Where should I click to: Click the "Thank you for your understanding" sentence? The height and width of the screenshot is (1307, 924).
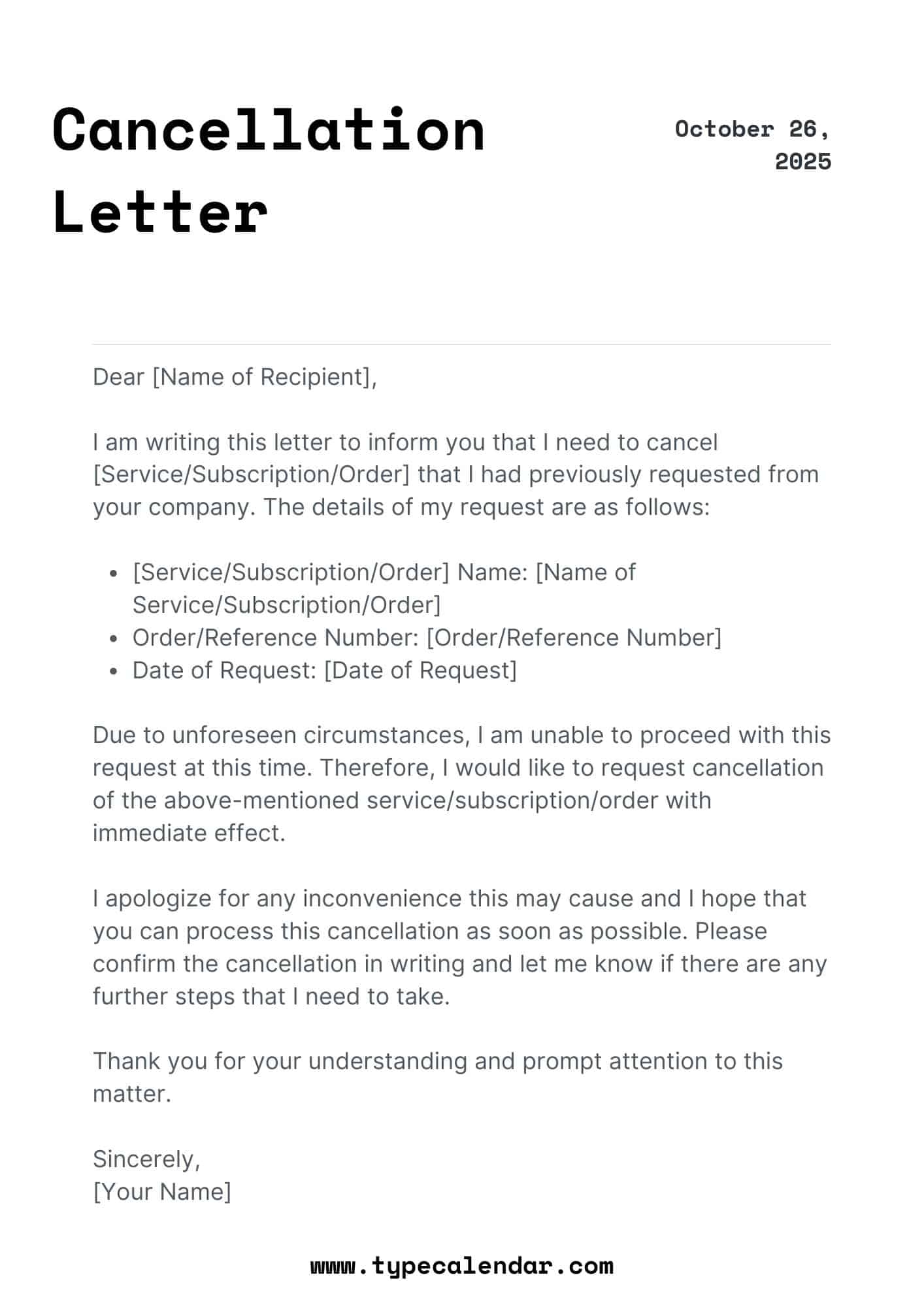coord(437,1061)
